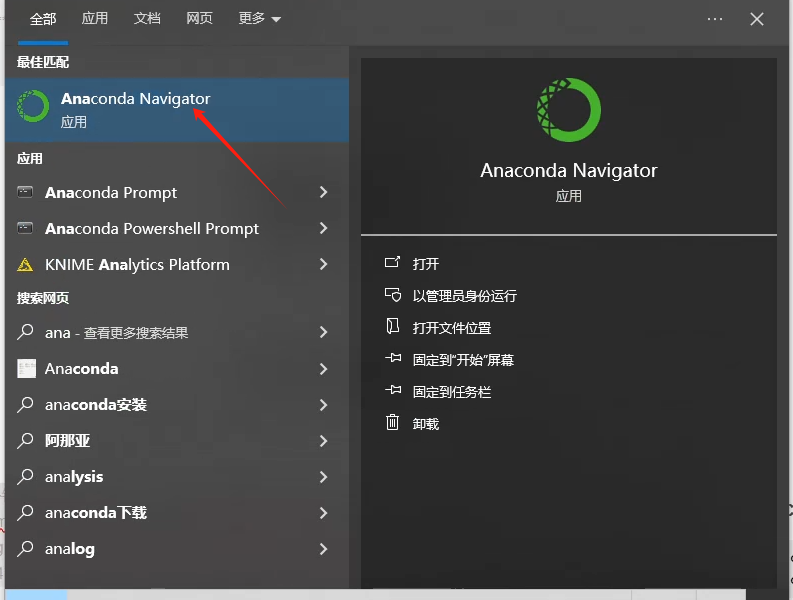Open the 更多 (More) dropdown

click(x=259, y=19)
